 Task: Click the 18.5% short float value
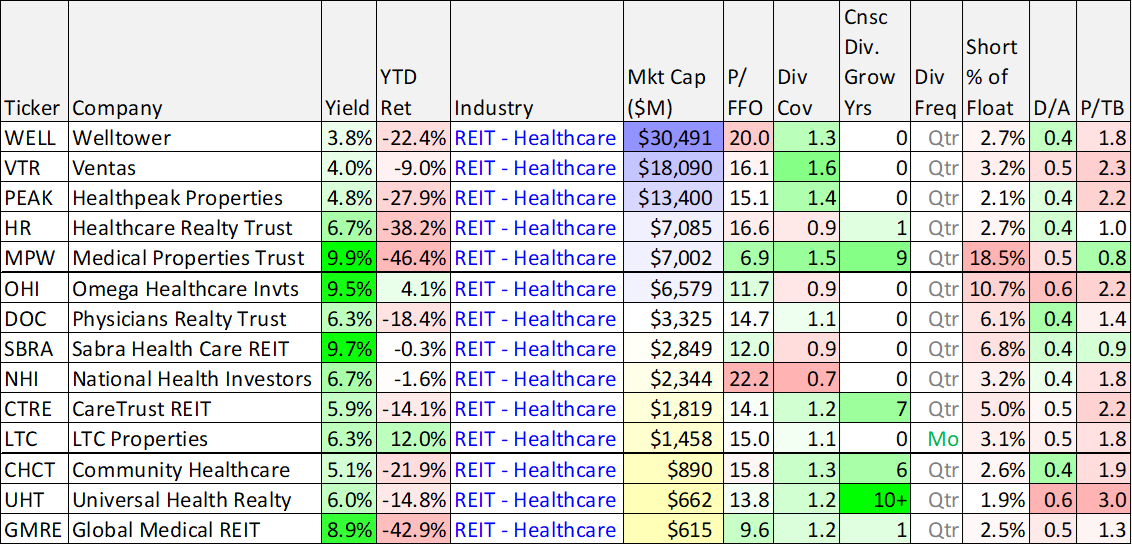coord(996,258)
